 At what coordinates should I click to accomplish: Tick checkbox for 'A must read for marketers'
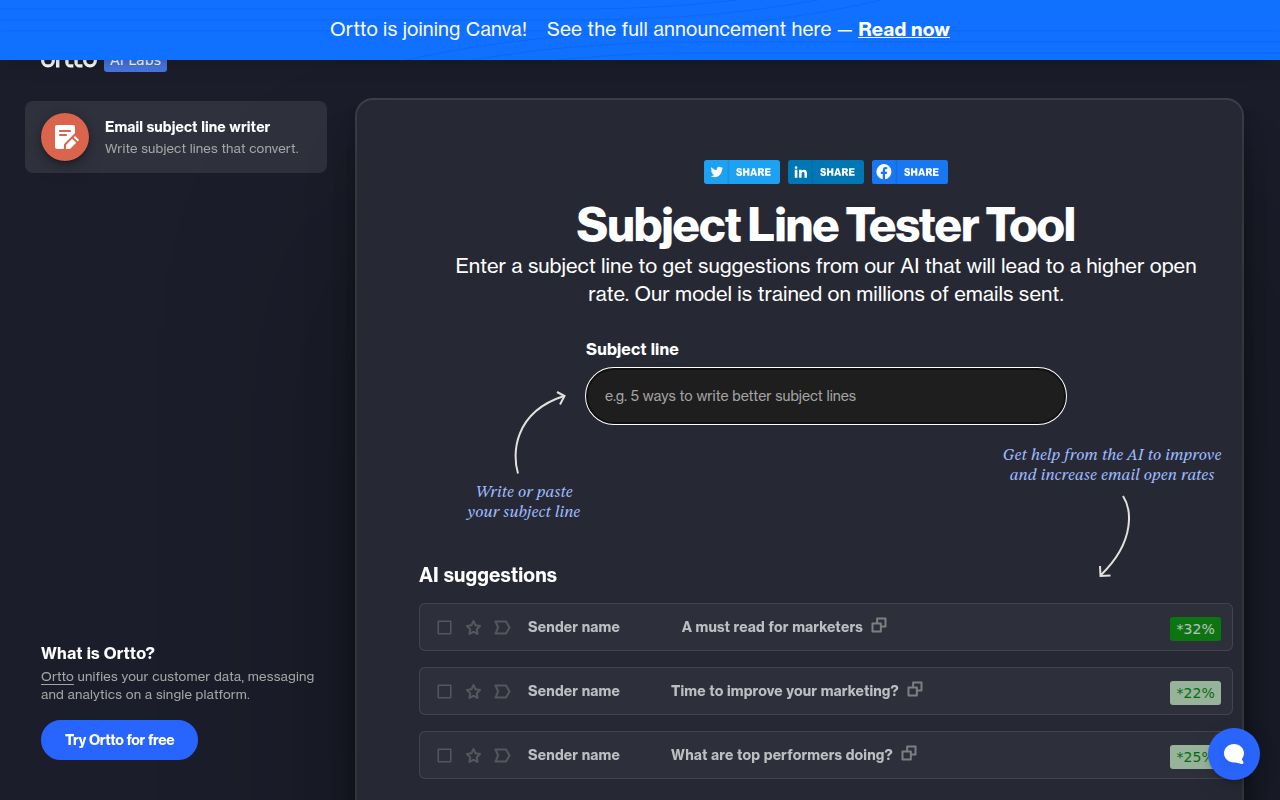pos(445,627)
